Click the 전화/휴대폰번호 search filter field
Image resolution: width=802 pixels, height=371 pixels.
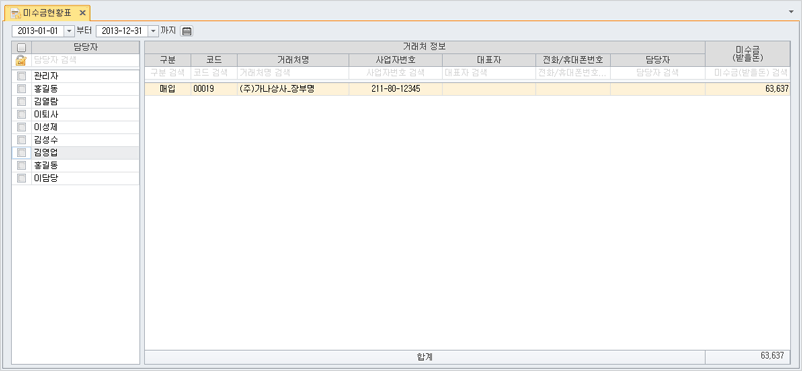point(573,73)
